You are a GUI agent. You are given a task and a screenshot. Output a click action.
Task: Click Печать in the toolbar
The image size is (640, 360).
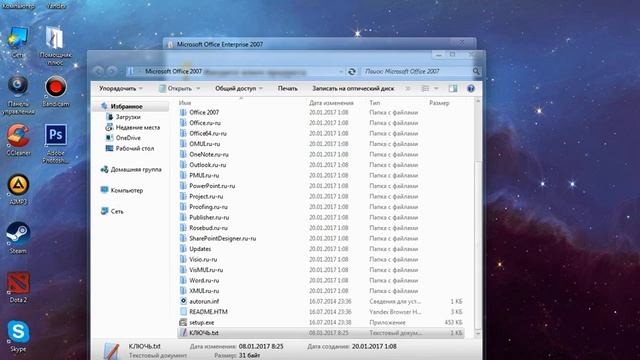(x=287, y=89)
